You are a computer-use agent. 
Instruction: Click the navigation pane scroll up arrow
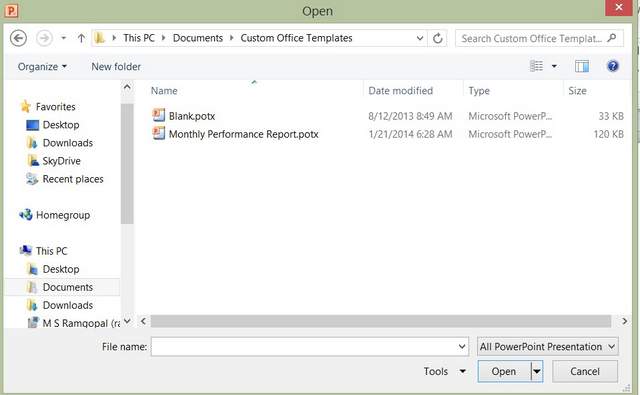point(127,87)
